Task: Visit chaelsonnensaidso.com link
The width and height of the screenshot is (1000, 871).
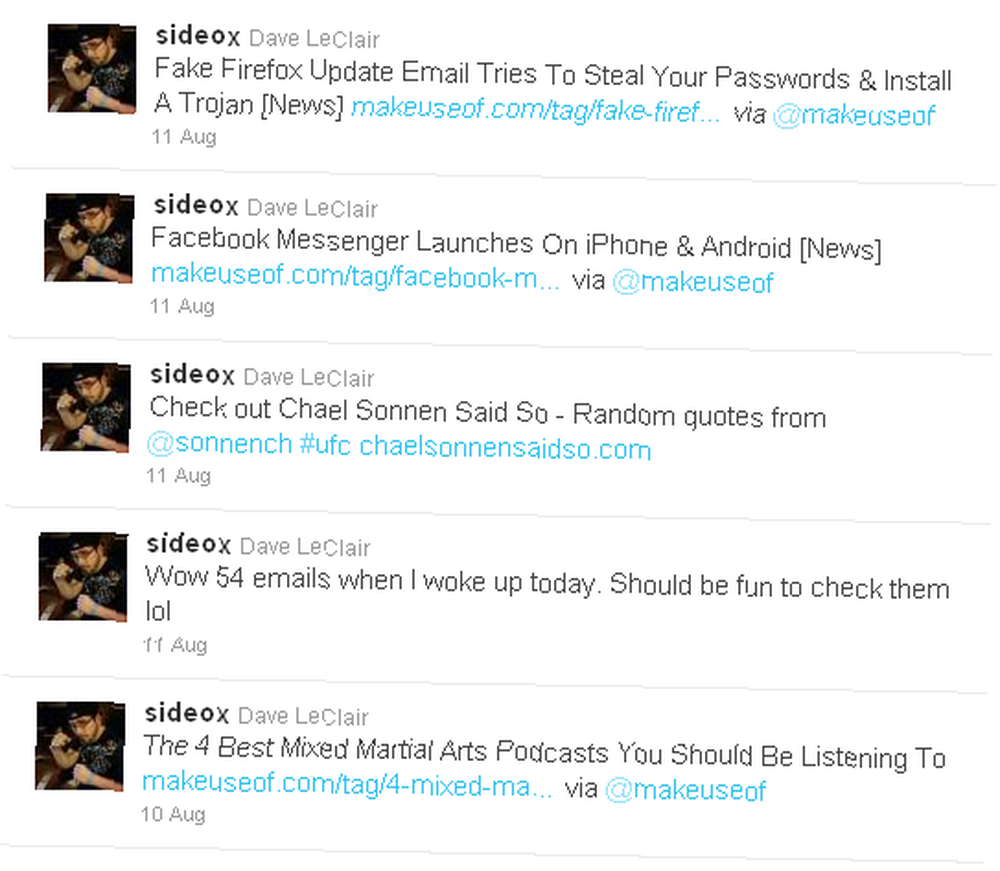Action: (505, 448)
